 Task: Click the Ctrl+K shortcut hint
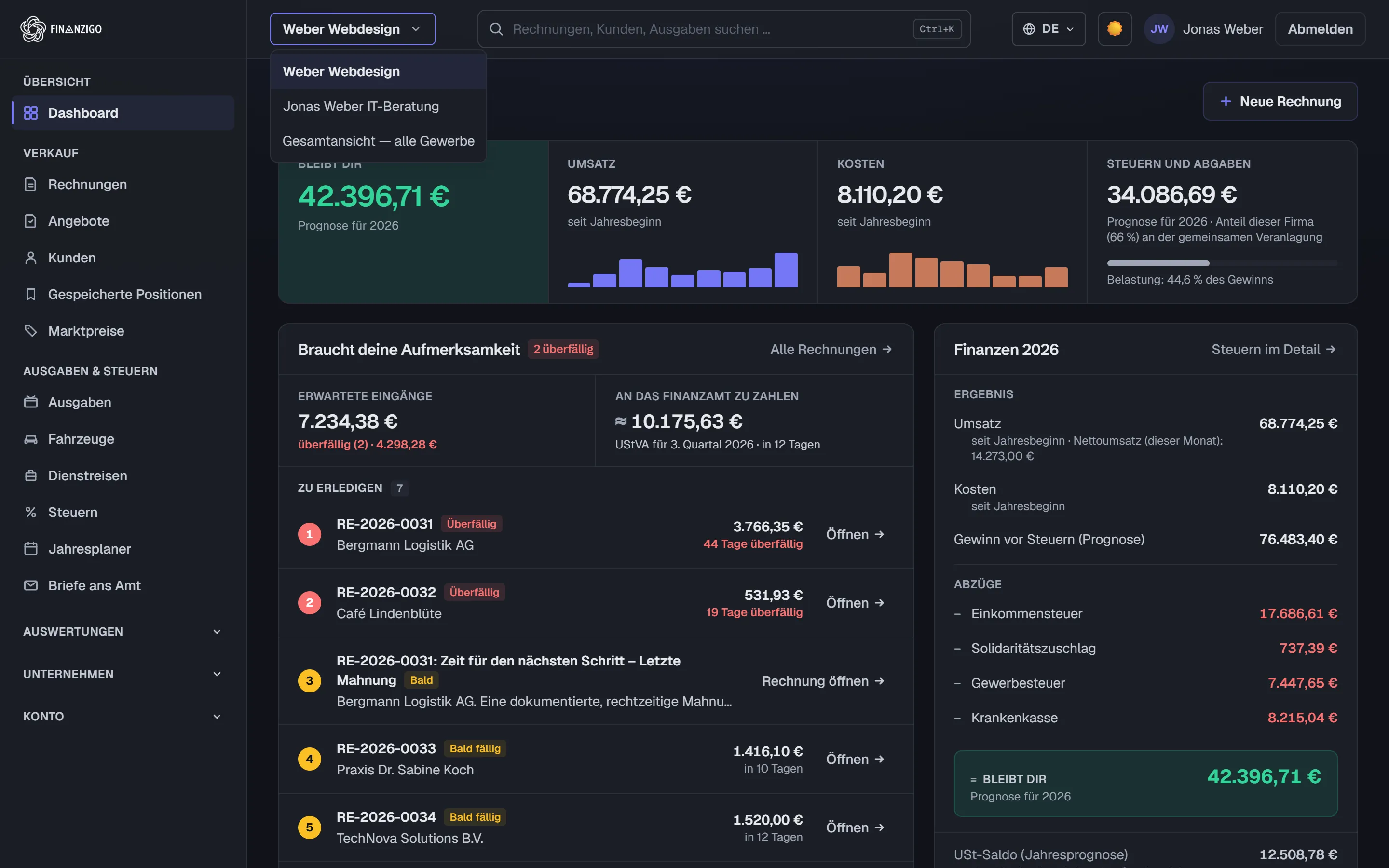(x=937, y=29)
